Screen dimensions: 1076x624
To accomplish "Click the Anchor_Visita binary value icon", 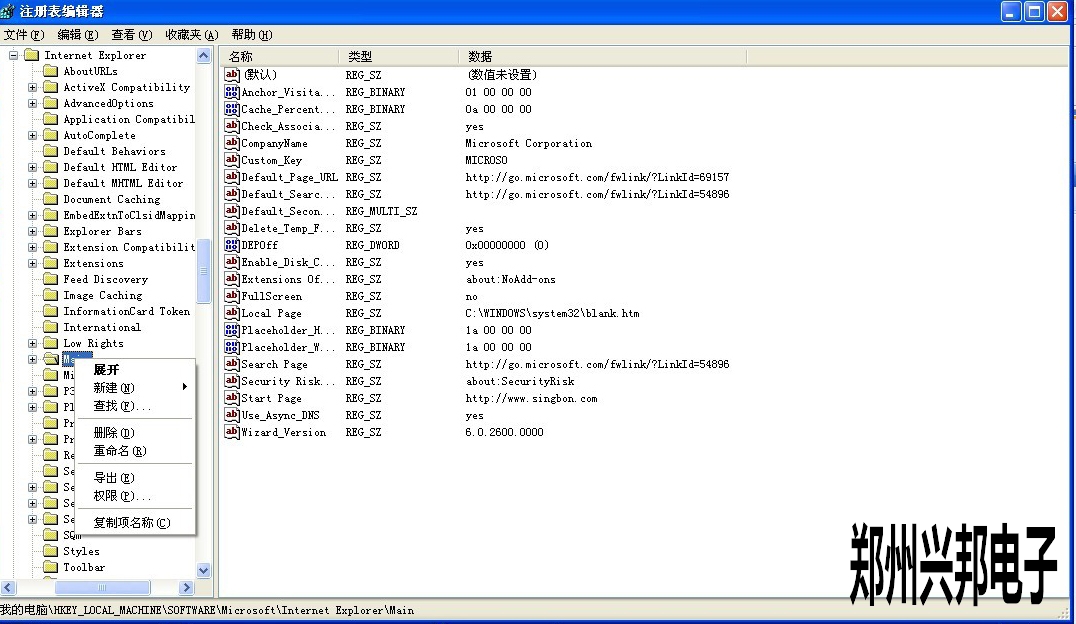I will (232, 92).
